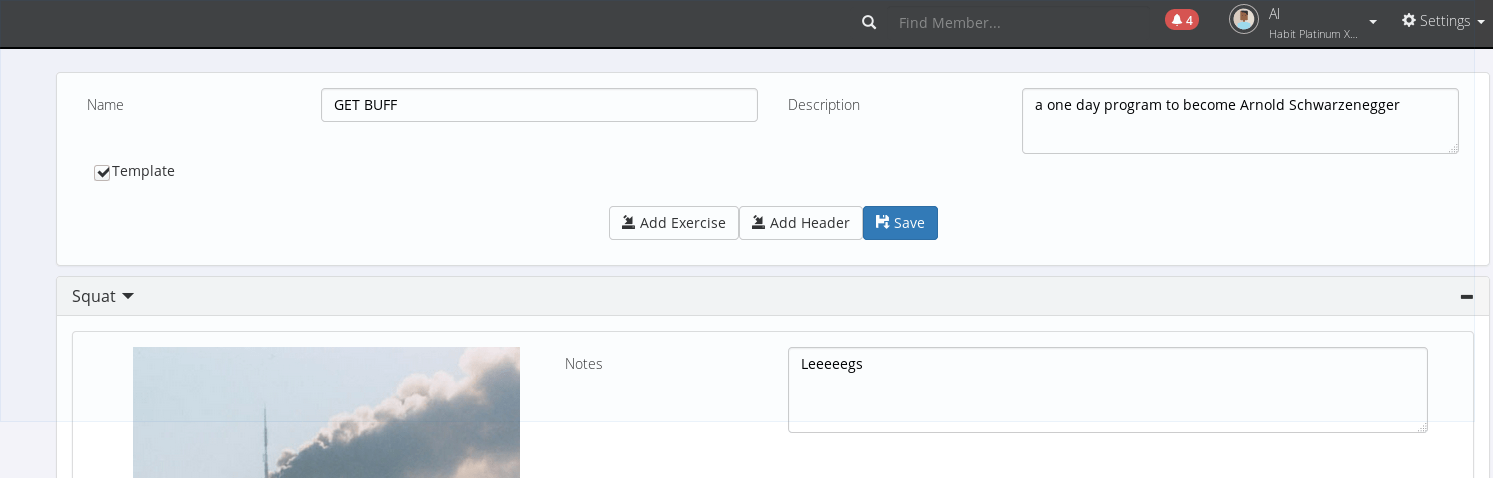Click the Squat exercise smoke image
1493x478 pixels.
326,412
